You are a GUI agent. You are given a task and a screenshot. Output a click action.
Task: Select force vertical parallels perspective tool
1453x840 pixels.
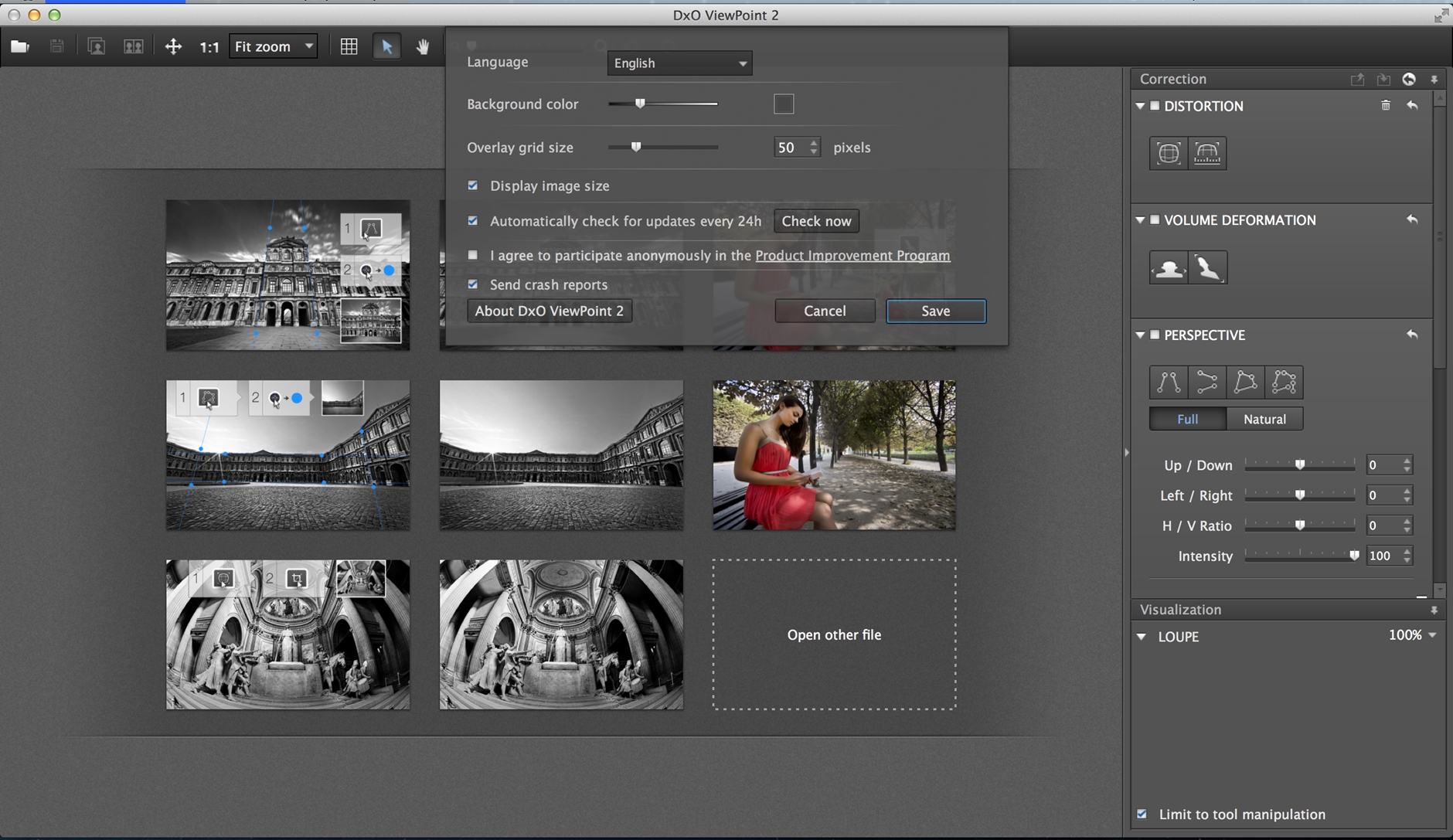1169,382
